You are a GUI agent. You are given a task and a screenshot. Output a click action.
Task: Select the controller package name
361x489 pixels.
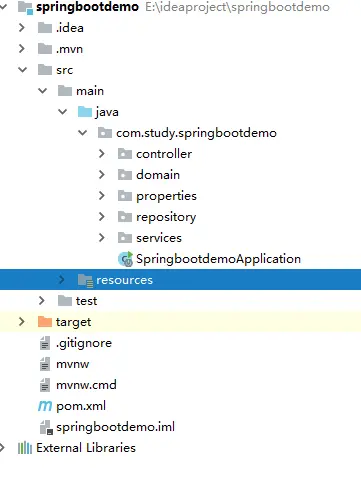tap(164, 154)
